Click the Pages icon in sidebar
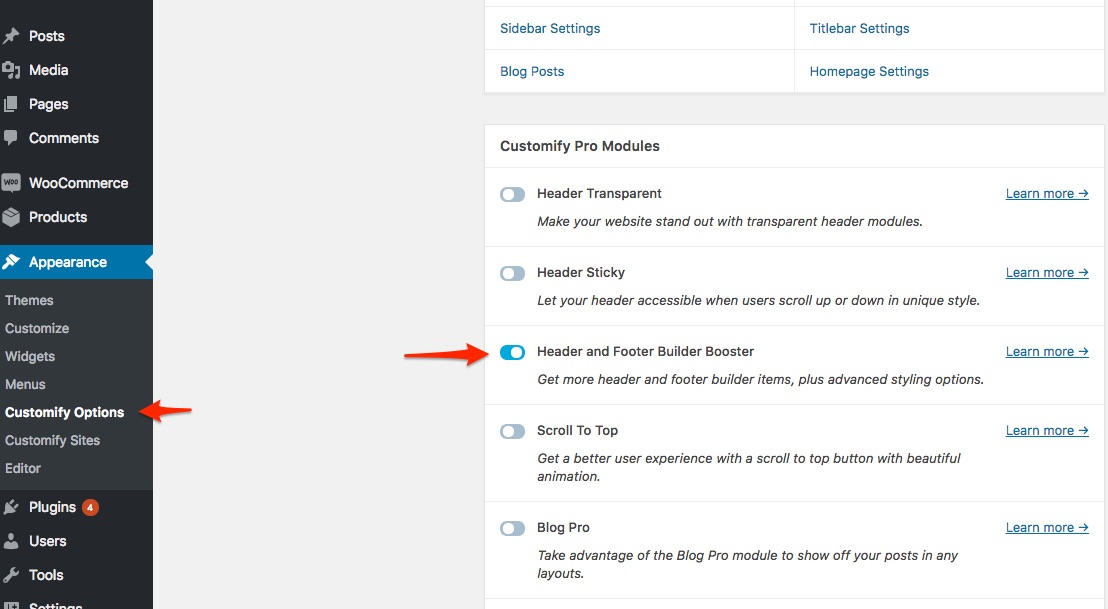 point(11,104)
